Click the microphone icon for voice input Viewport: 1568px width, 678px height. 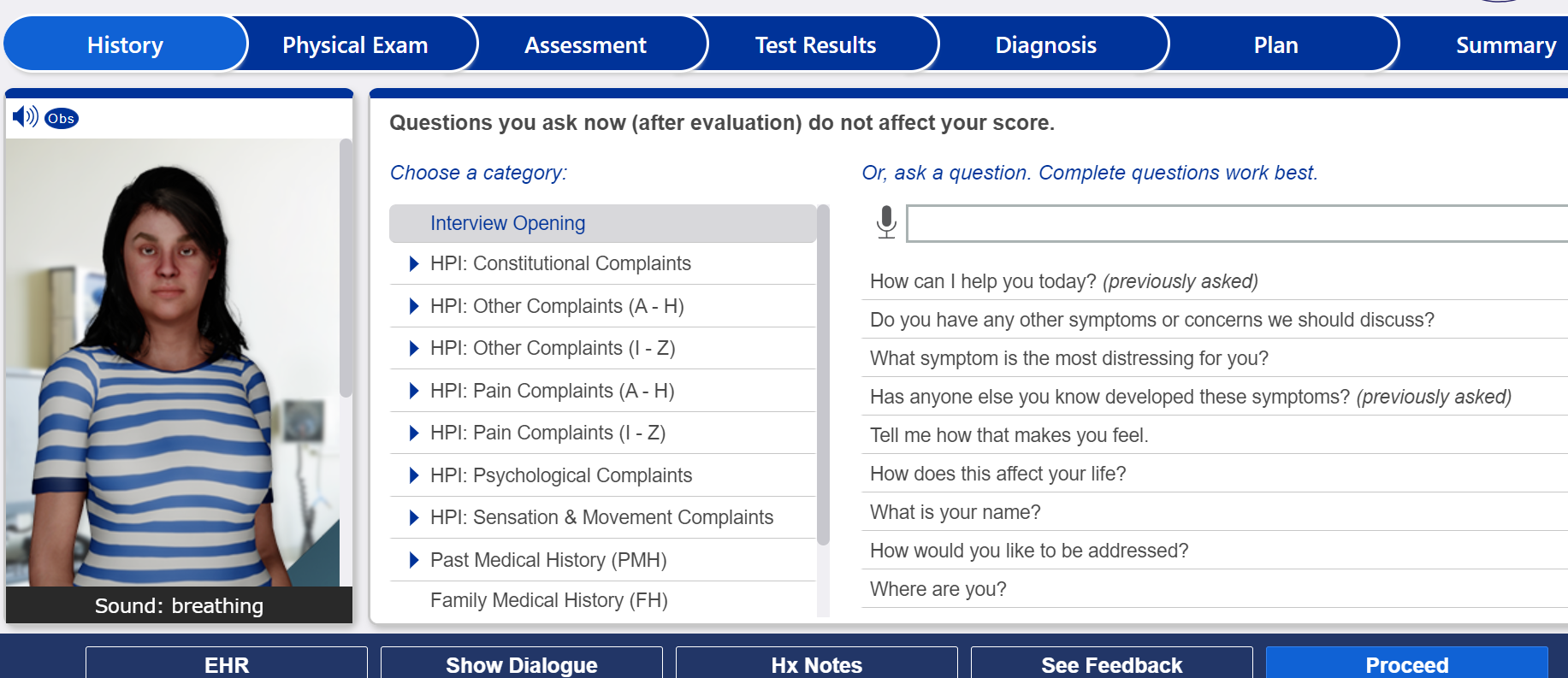point(885,223)
